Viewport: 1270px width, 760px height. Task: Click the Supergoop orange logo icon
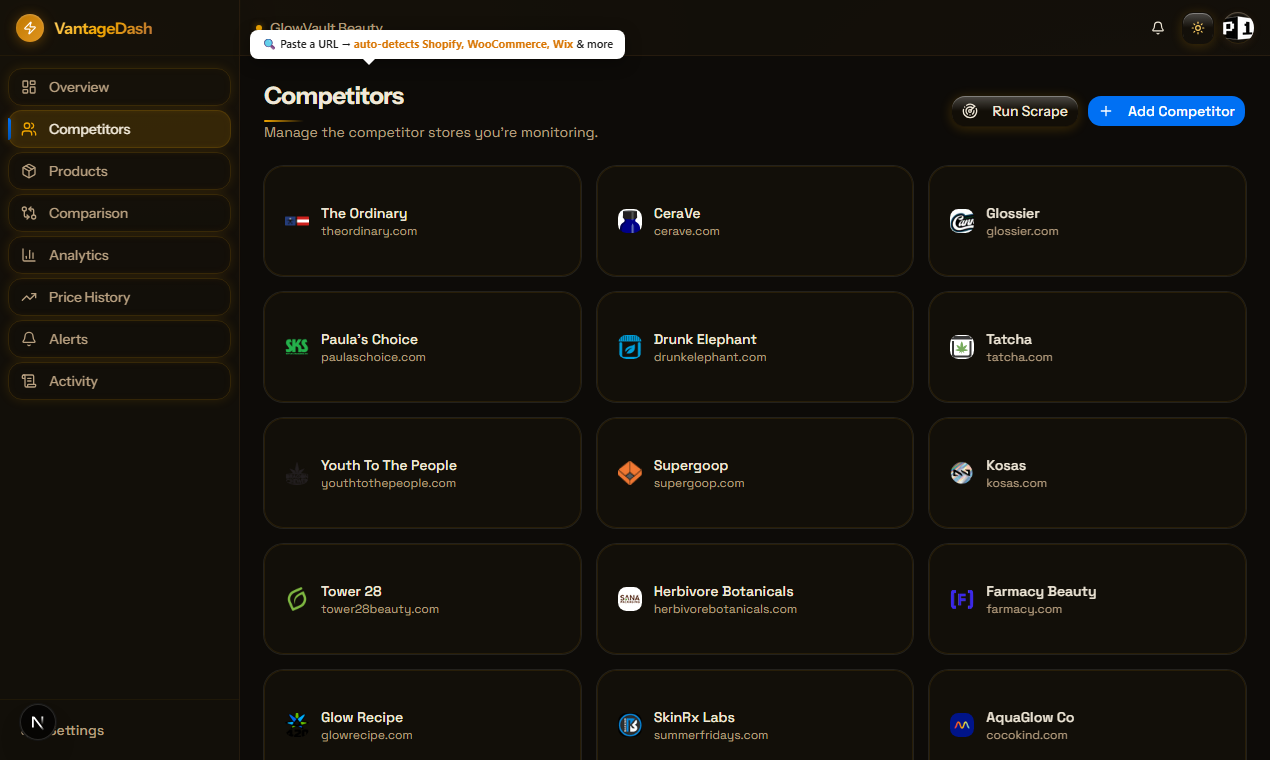pyautogui.click(x=630, y=473)
